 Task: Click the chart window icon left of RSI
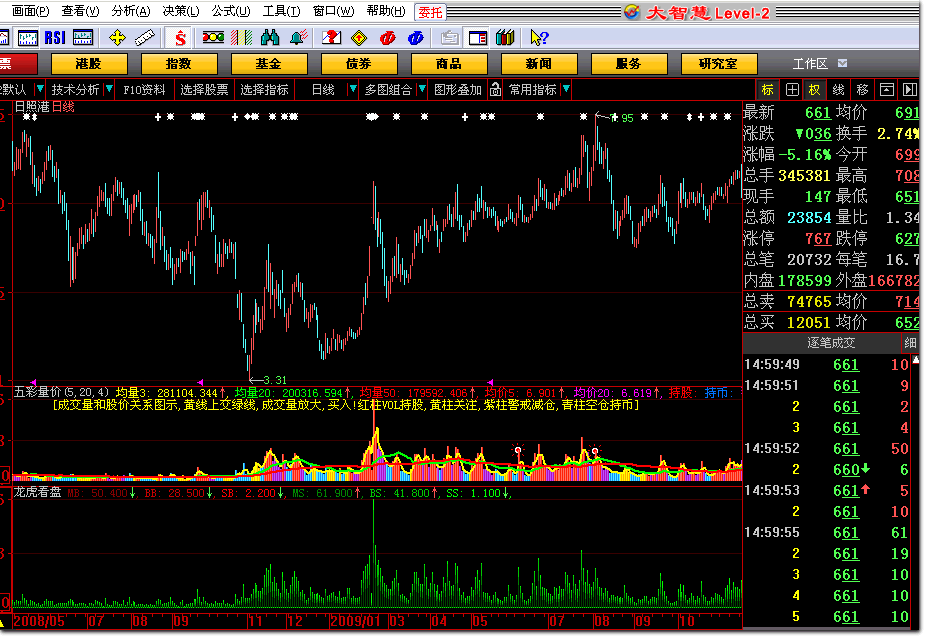[x=28, y=38]
